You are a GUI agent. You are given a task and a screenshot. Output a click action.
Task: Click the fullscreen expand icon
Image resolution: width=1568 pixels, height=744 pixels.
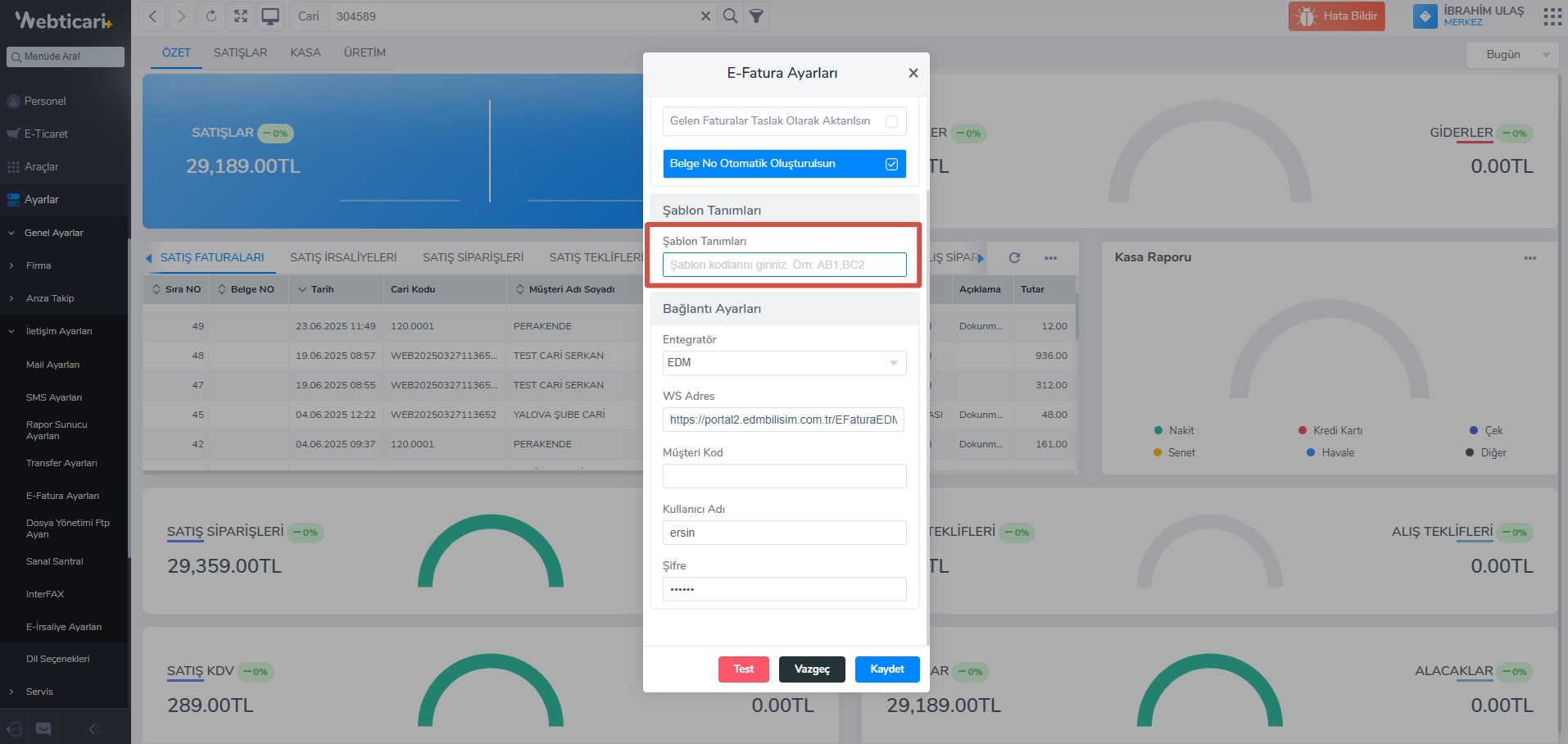(x=241, y=16)
